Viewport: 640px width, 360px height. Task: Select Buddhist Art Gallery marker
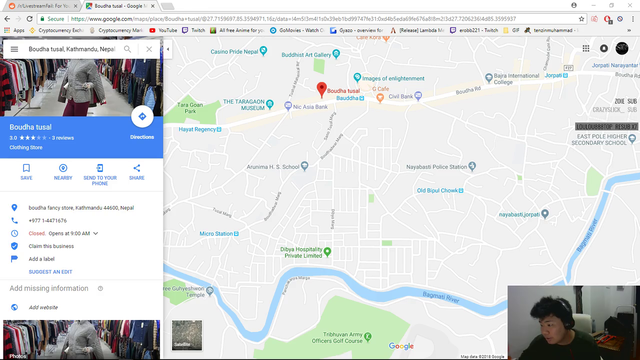(x=336, y=54)
